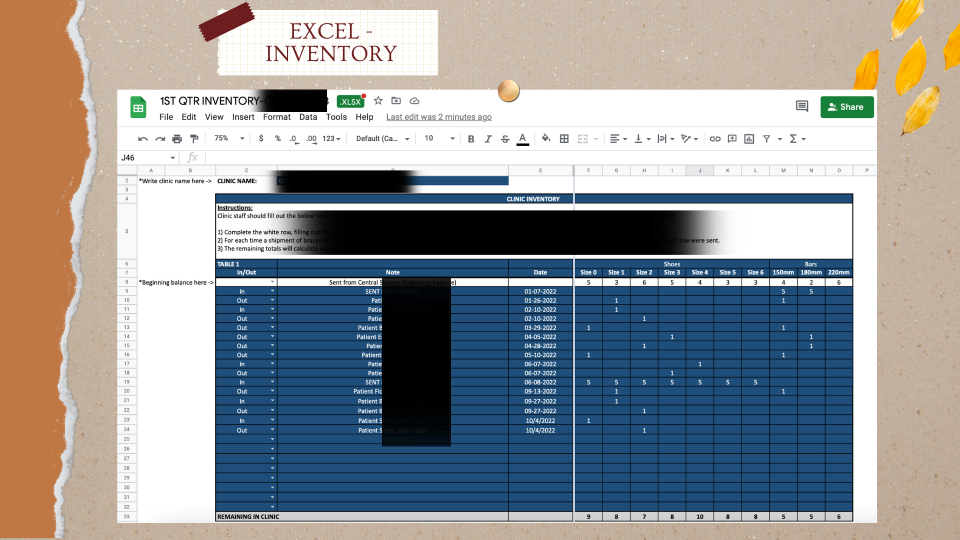This screenshot has width=960, height=540.
Task: Open the Insert menu
Action: tap(243, 117)
